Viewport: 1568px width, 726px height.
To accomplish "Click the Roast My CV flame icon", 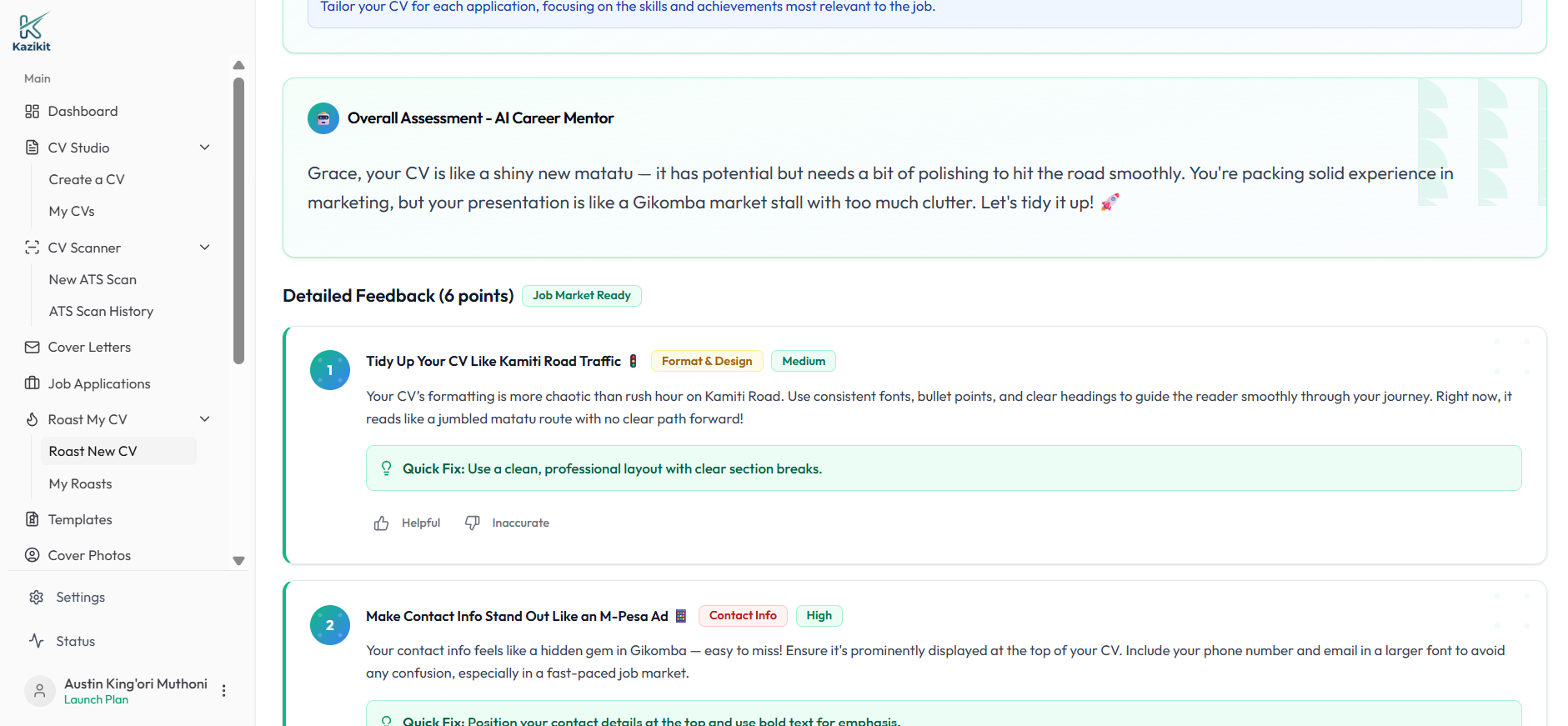I will click(x=33, y=419).
